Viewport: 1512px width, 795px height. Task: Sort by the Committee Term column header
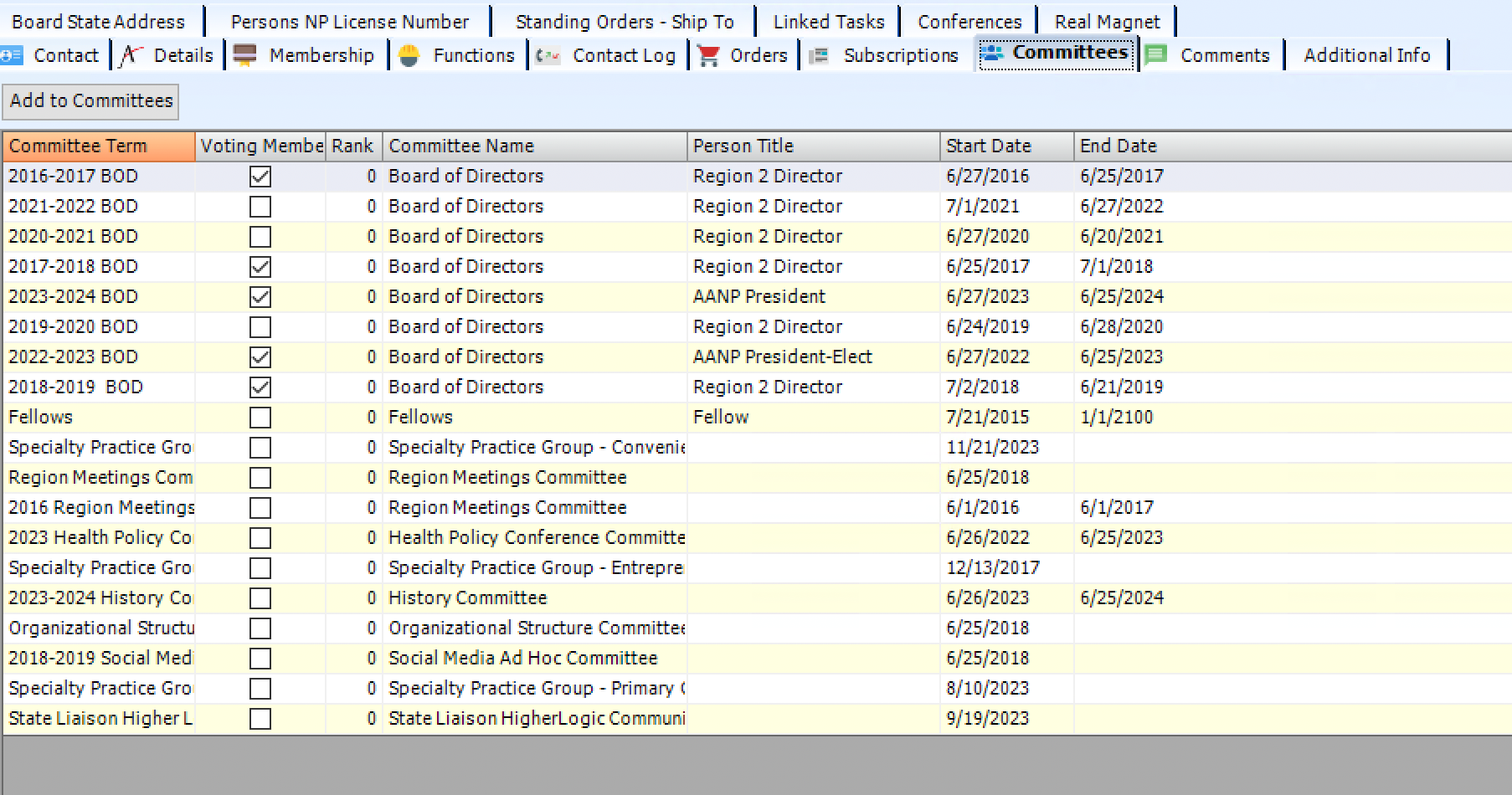pos(80,146)
